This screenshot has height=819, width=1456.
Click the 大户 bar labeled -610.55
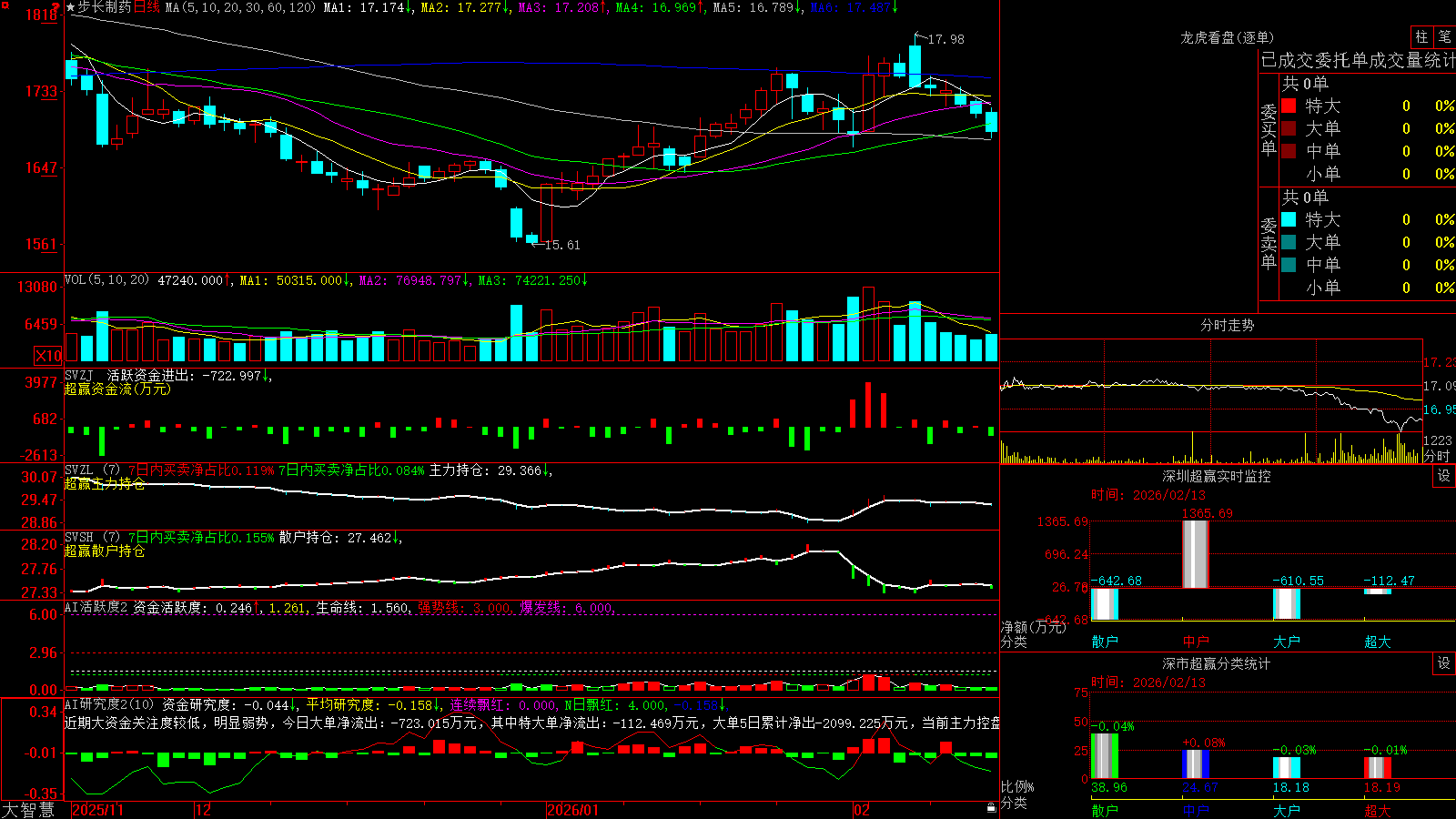coord(1287,604)
